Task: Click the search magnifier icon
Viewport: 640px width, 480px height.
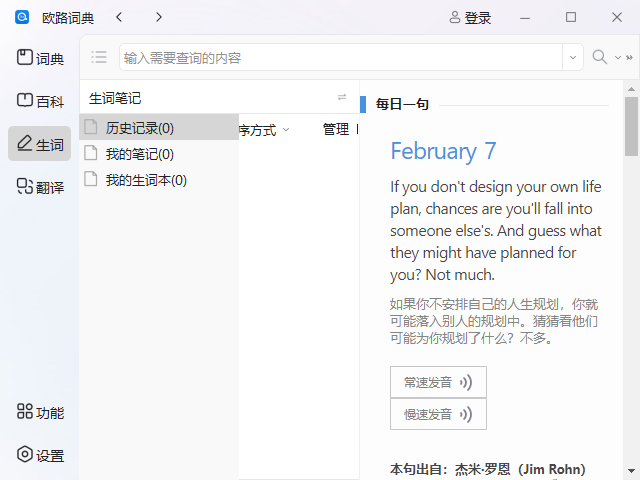Action: (x=600, y=58)
